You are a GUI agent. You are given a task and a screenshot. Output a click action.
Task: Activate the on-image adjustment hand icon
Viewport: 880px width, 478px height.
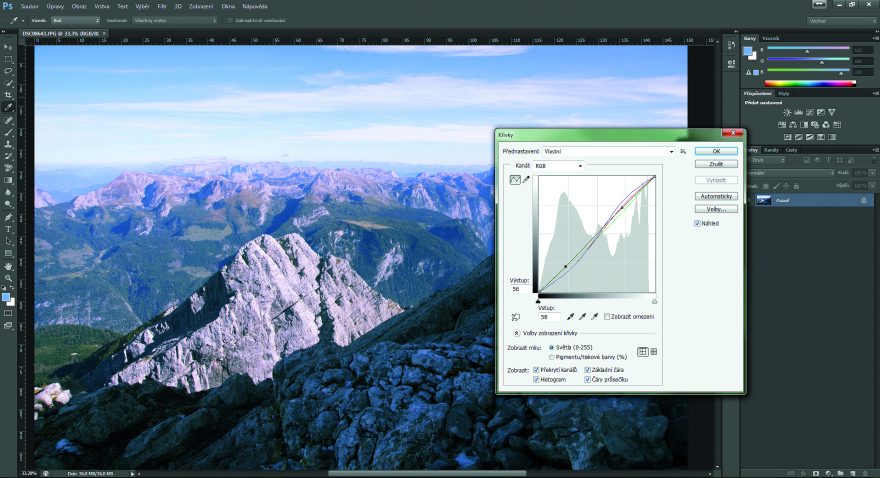click(516, 317)
